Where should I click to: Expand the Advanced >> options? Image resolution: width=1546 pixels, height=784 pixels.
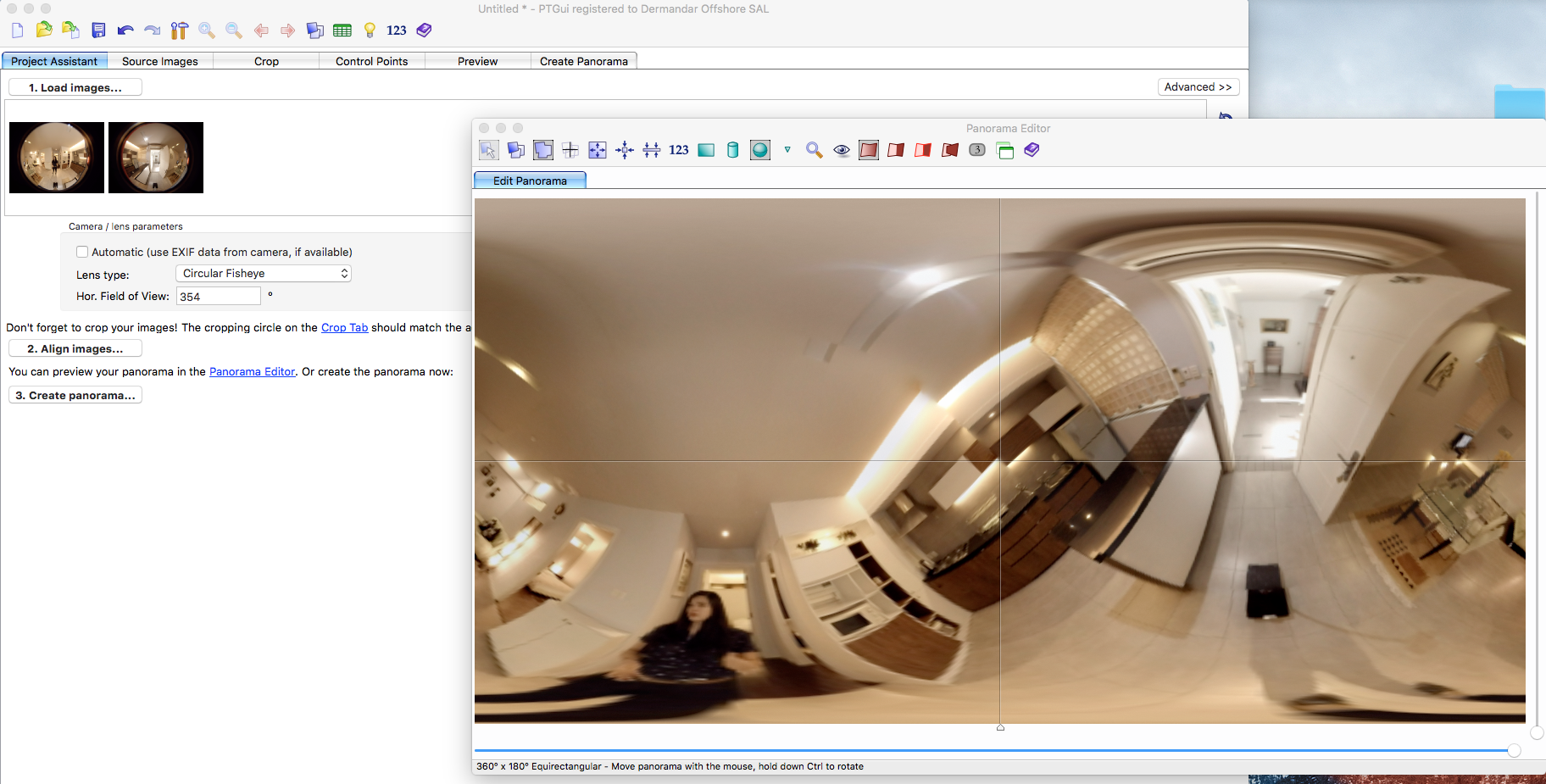pos(1198,87)
